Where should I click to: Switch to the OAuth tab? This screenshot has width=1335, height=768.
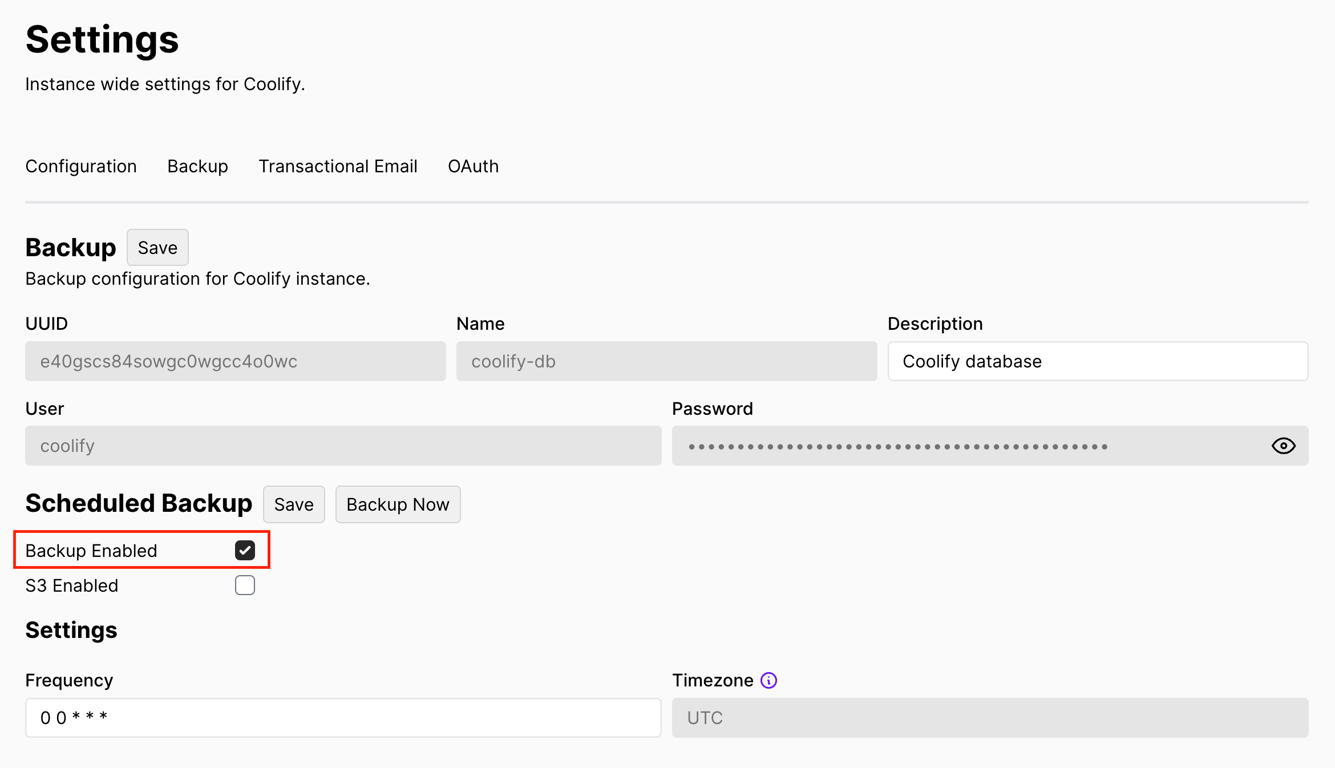pos(473,166)
